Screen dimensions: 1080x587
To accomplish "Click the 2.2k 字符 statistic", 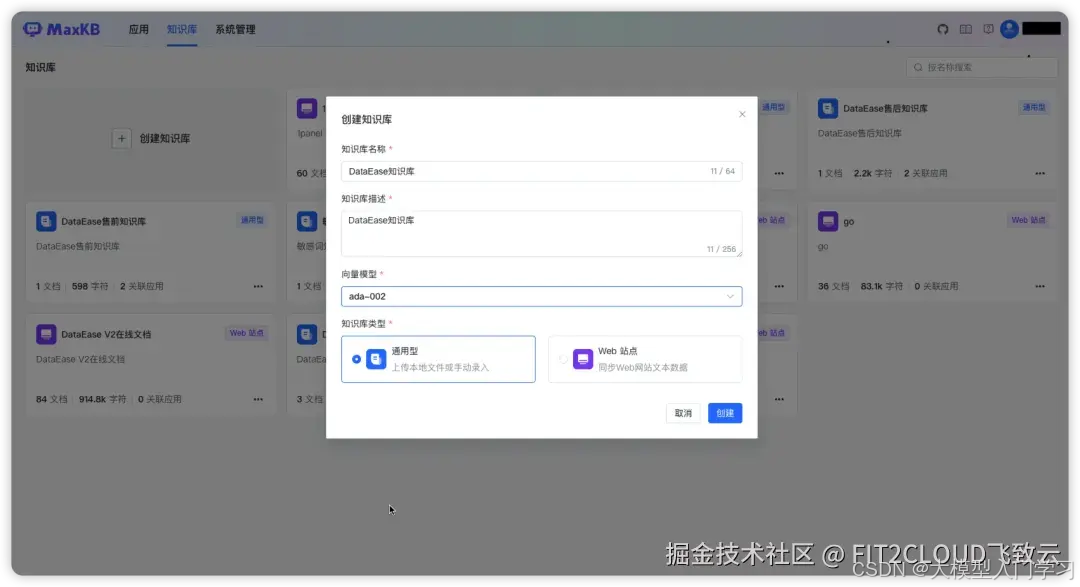I will [873, 173].
